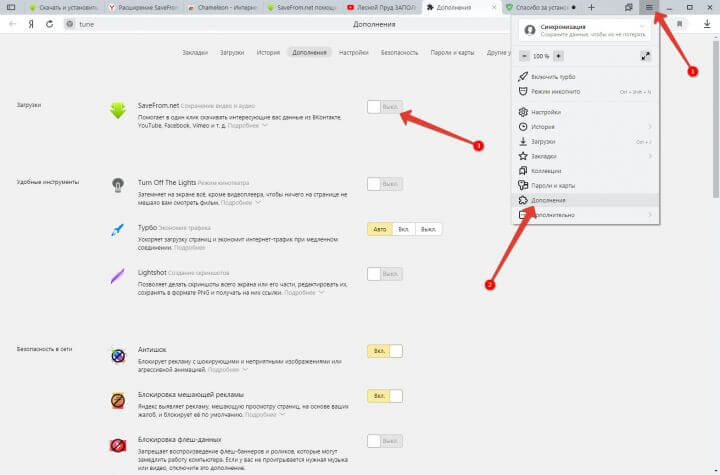Set Turbo mode to Авто
This screenshot has height=475, width=720.
coord(380,229)
